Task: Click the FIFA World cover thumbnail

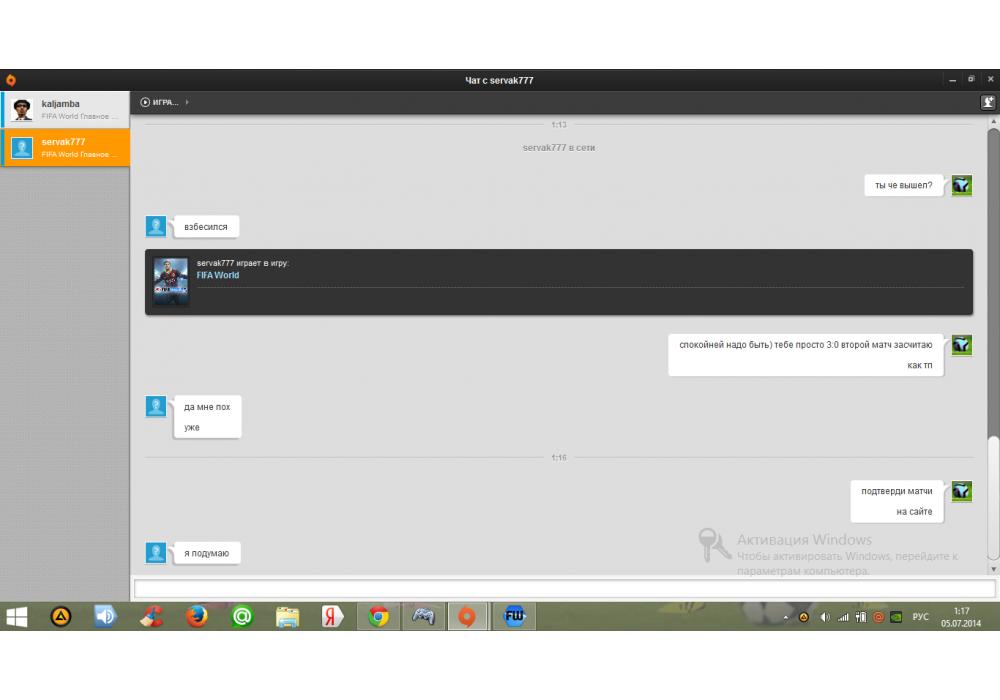Action: (x=171, y=281)
